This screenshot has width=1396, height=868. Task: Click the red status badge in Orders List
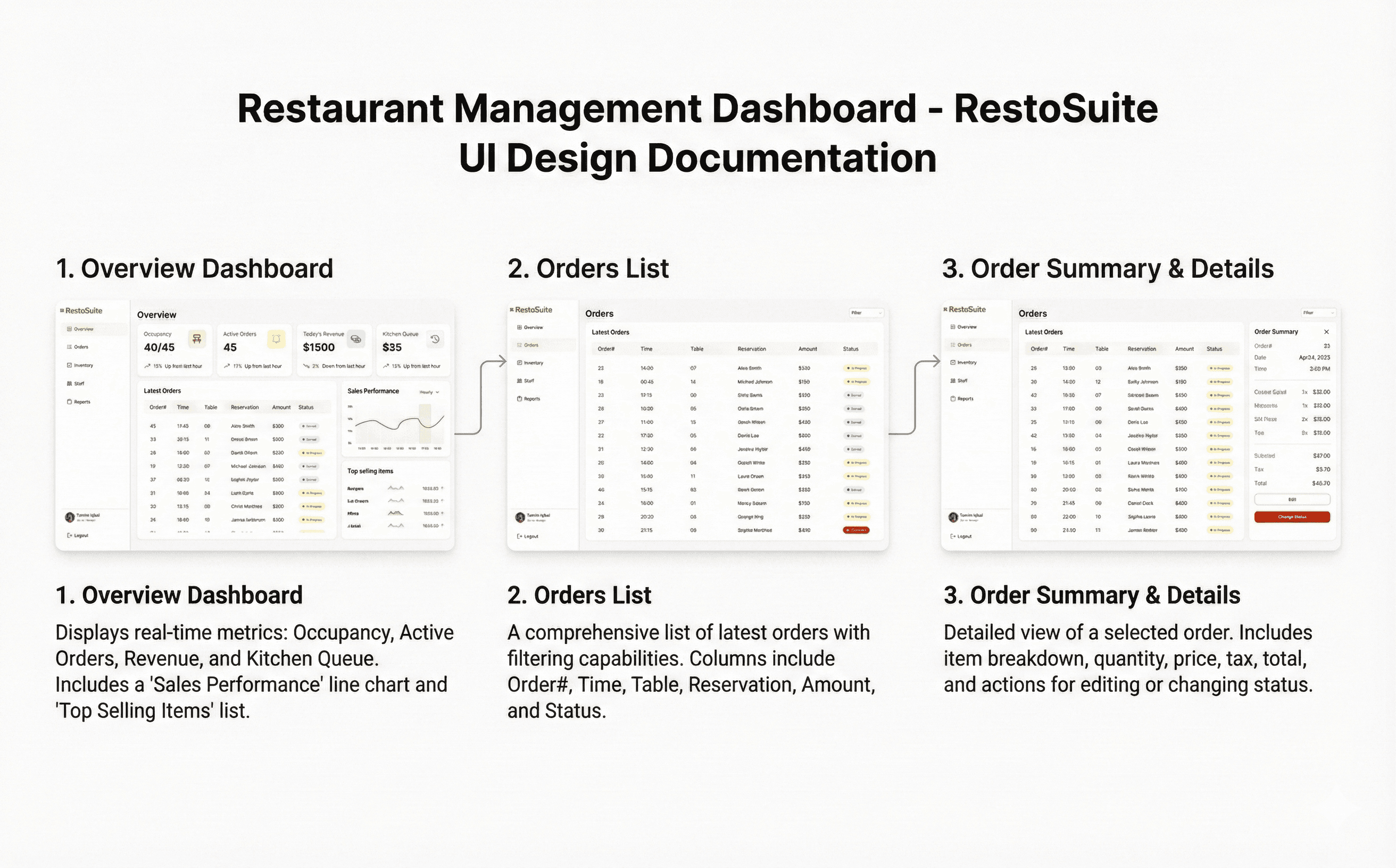(855, 530)
